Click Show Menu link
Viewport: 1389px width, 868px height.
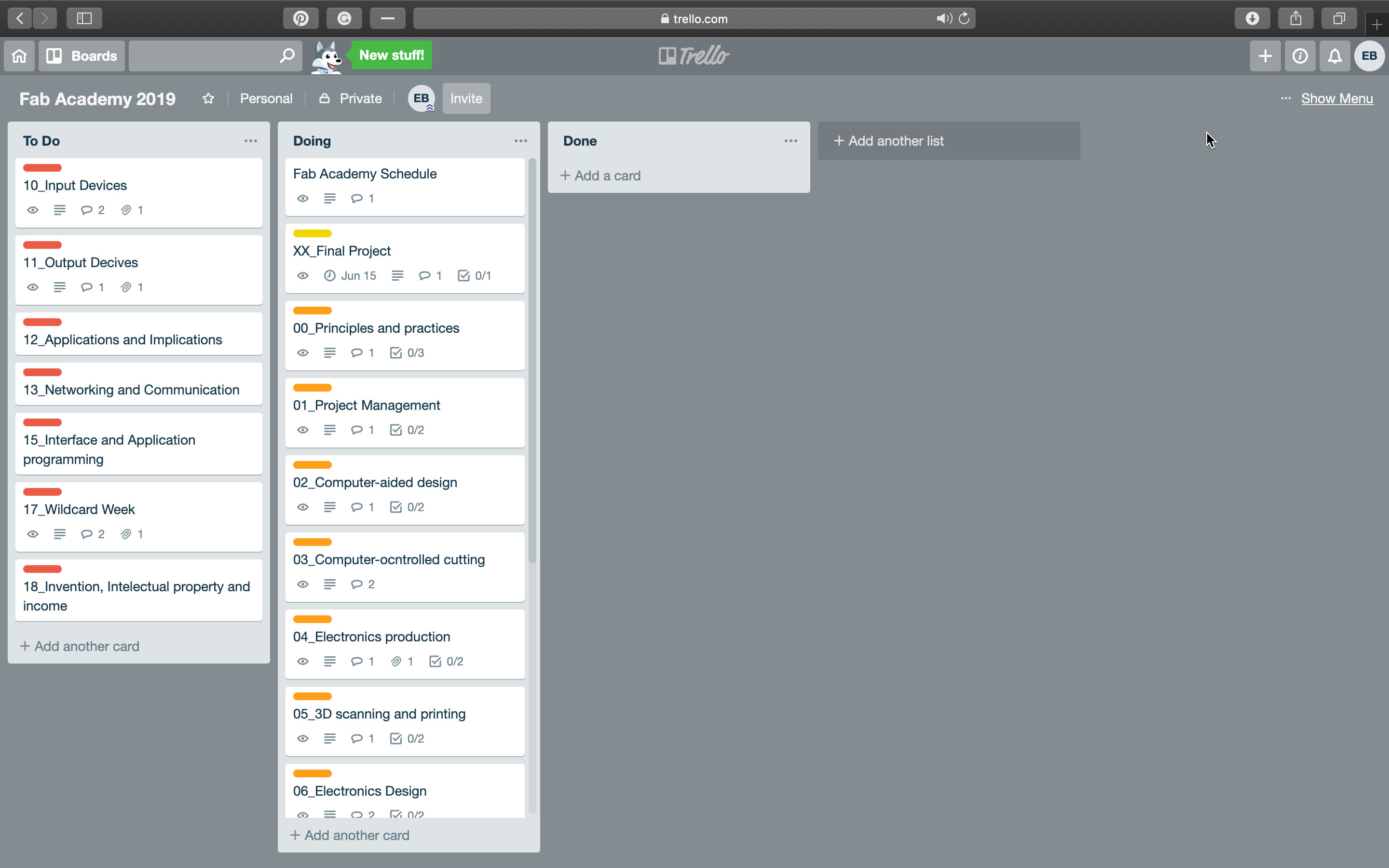tap(1337, 99)
